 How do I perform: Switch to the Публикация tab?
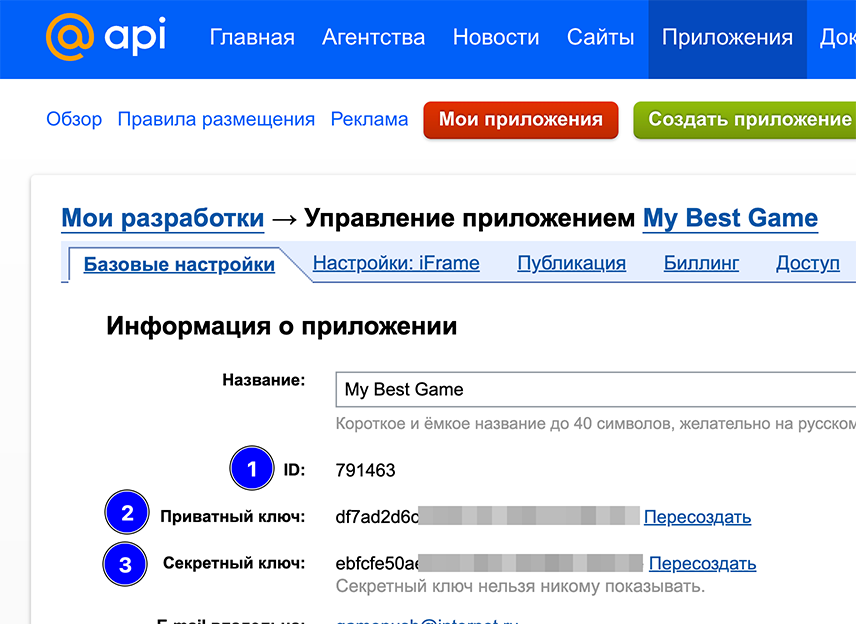(571, 264)
